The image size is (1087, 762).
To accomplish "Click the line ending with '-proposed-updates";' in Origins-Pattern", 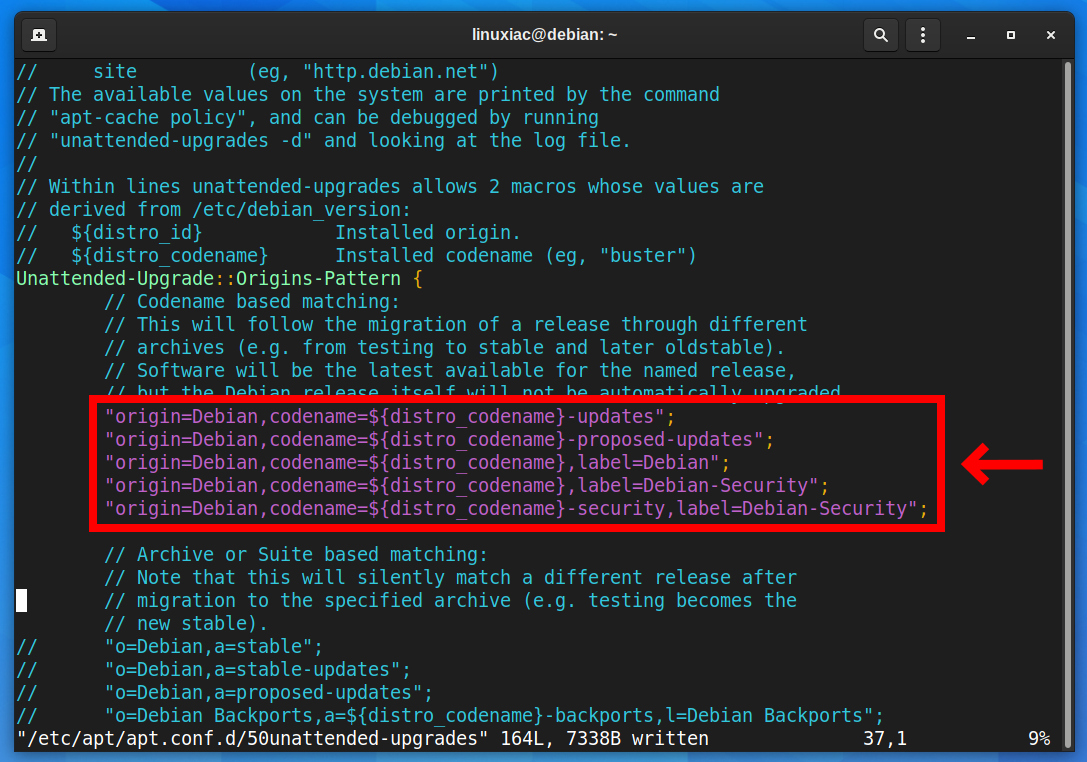I will tap(439, 440).
